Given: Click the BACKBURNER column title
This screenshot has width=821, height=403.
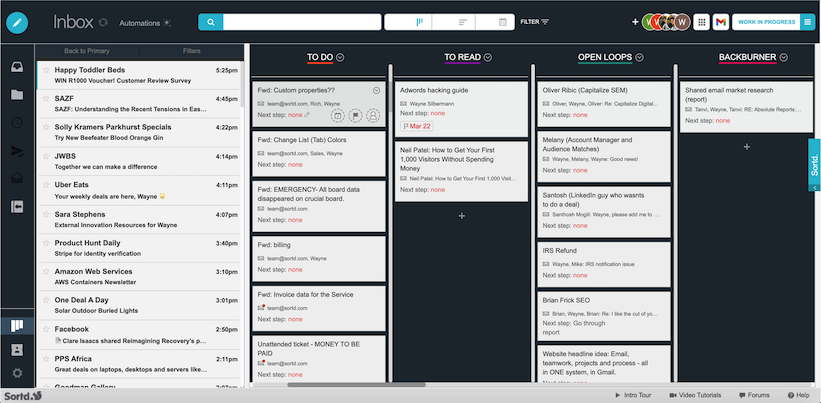Looking at the screenshot, I should tap(747, 57).
